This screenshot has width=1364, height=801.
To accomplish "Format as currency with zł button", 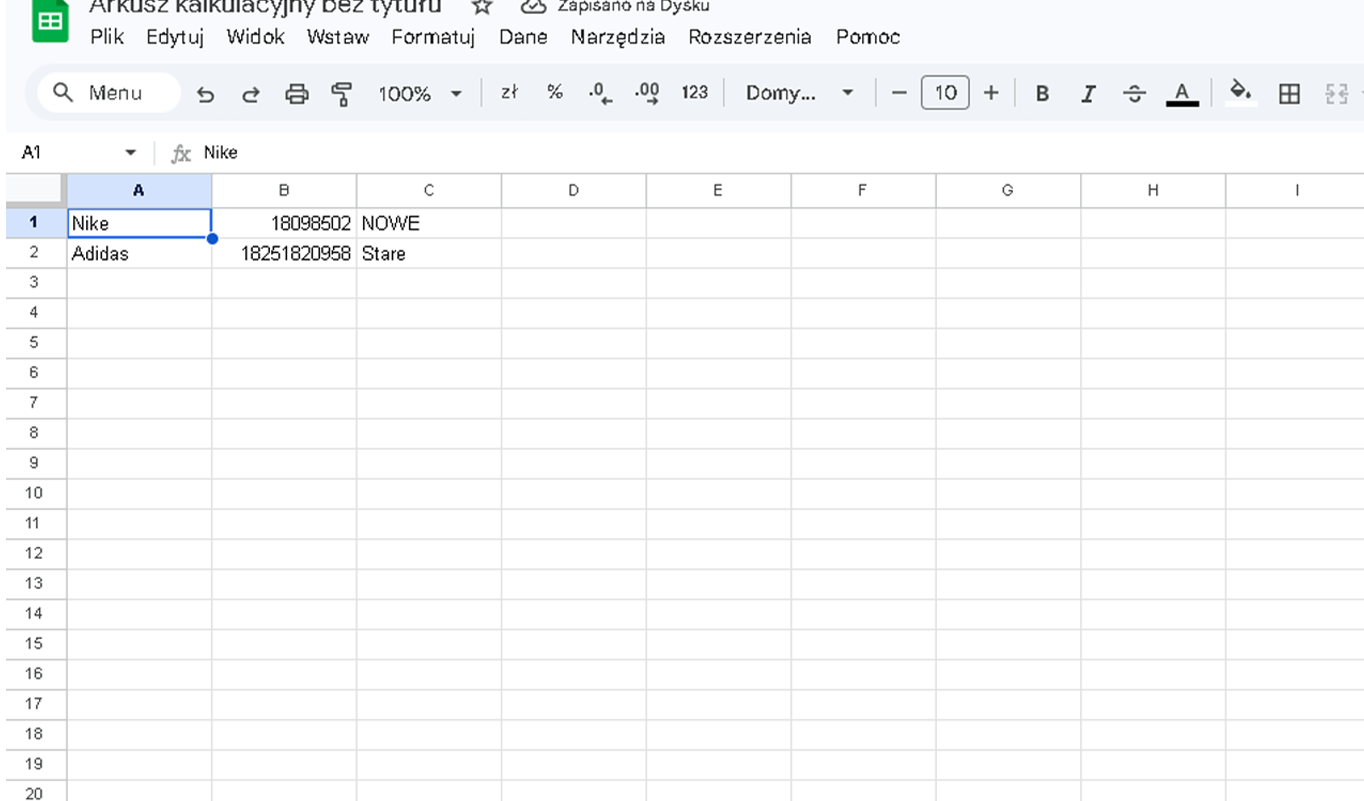I will (x=509, y=93).
